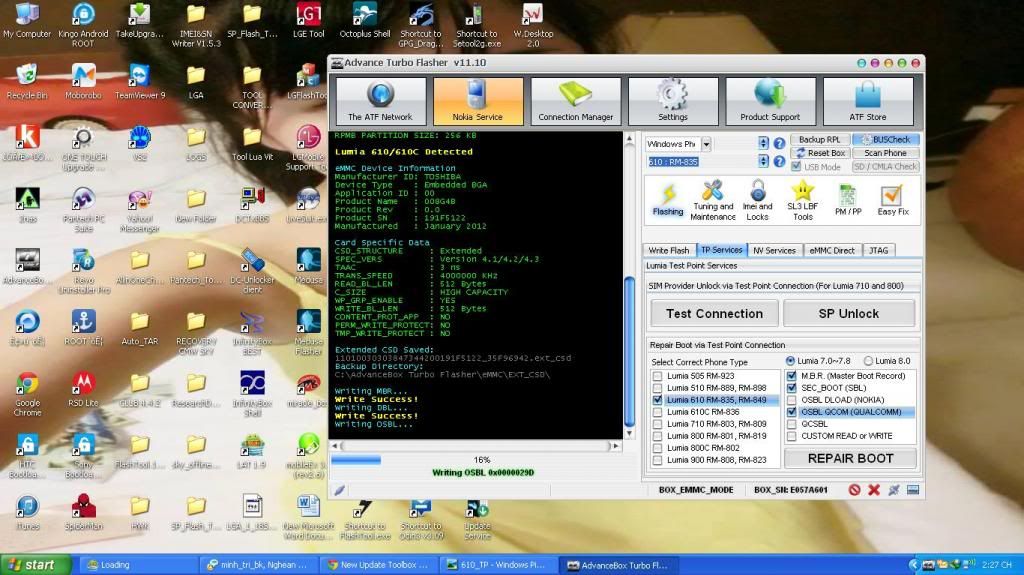Click help icon beside Windows Ph dropdown
Image resolution: width=1024 pixels, height=575 pixels.
[779, 143]
